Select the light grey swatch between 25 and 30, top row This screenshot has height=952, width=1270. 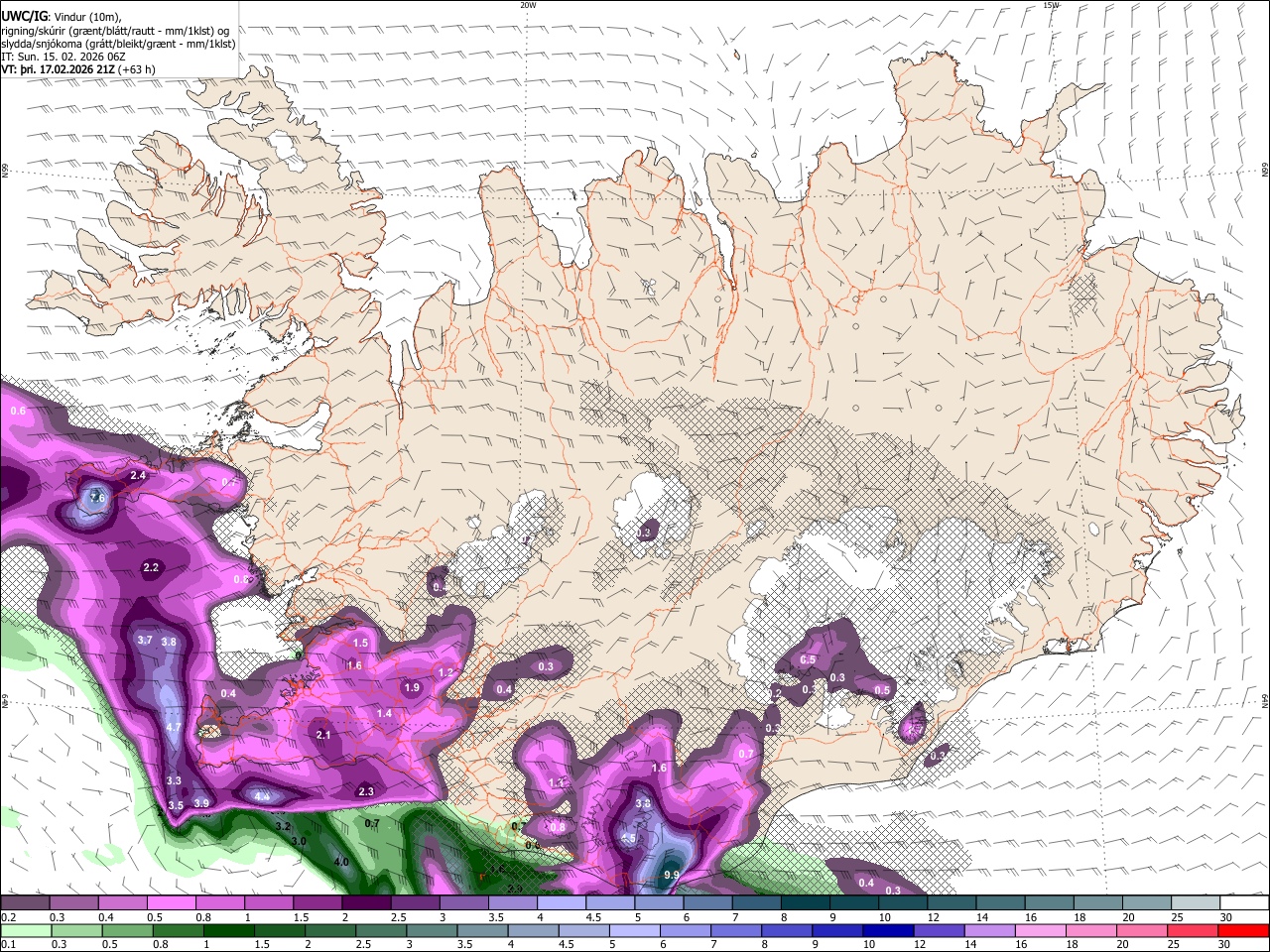1197,902
